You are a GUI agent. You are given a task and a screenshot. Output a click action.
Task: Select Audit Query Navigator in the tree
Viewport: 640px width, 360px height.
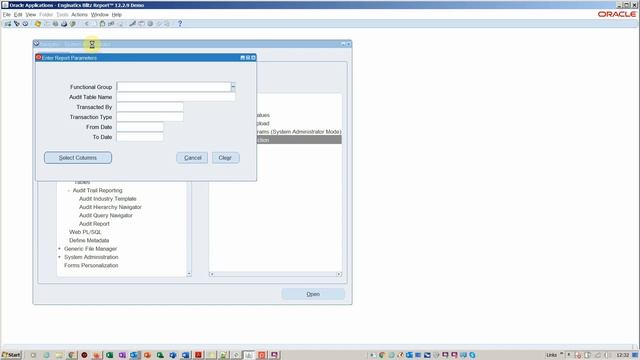tap(106, 216)
